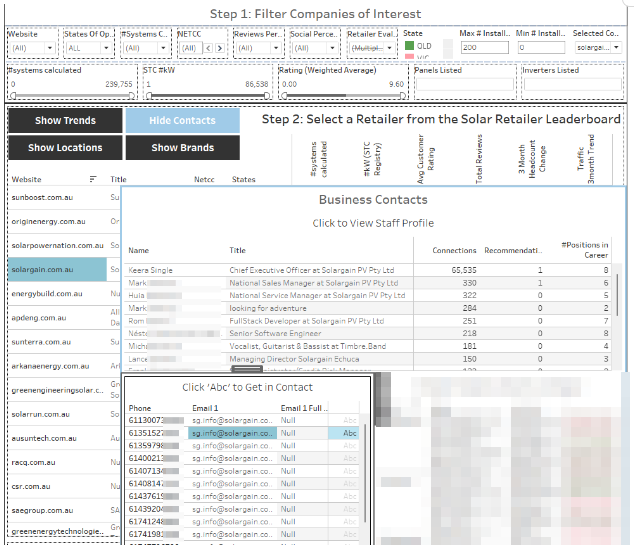Click the STC #kW range slider

208,96
